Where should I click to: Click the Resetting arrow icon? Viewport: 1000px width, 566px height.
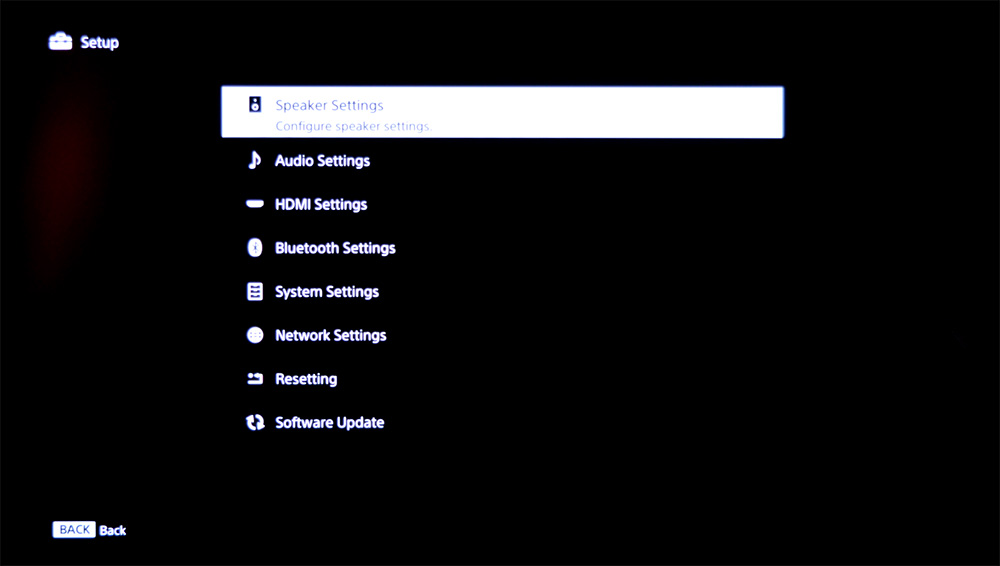(254, 379)
